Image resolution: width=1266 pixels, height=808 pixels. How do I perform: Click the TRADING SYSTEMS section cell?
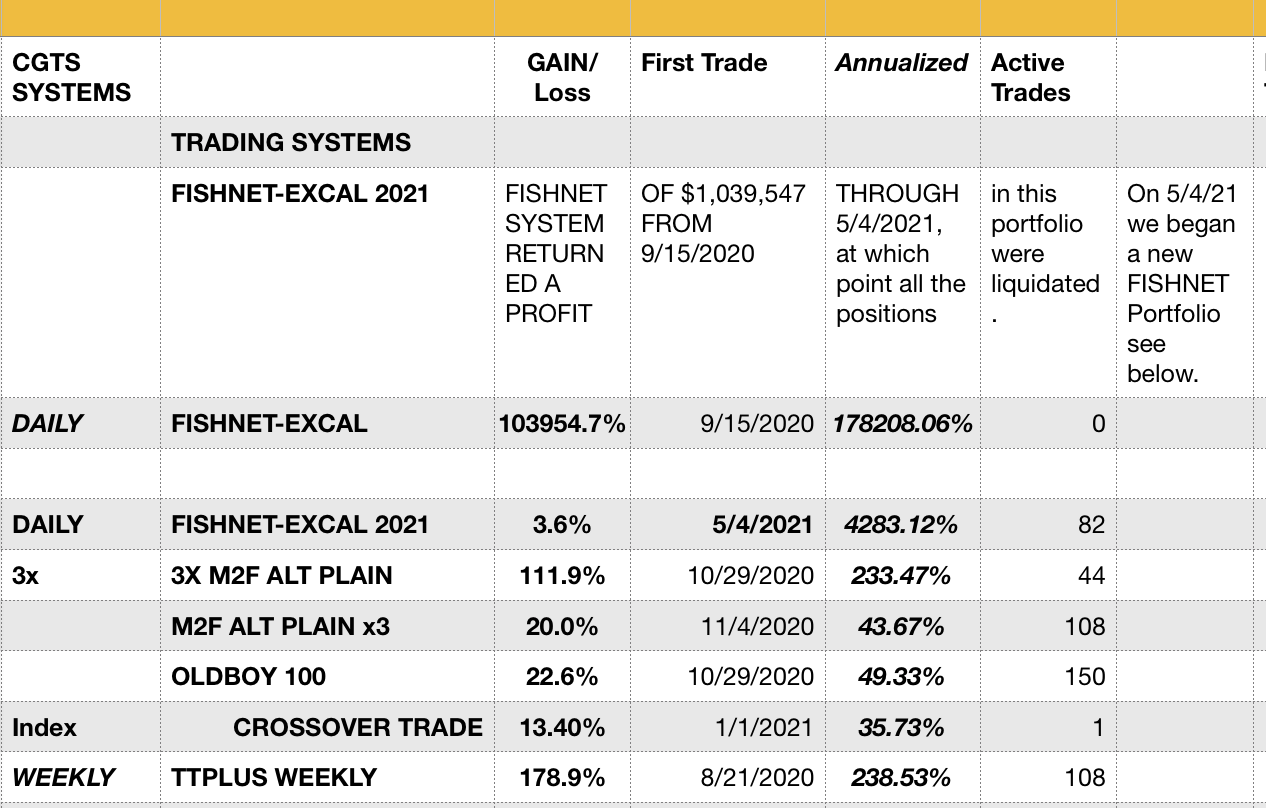pos(327,142)
